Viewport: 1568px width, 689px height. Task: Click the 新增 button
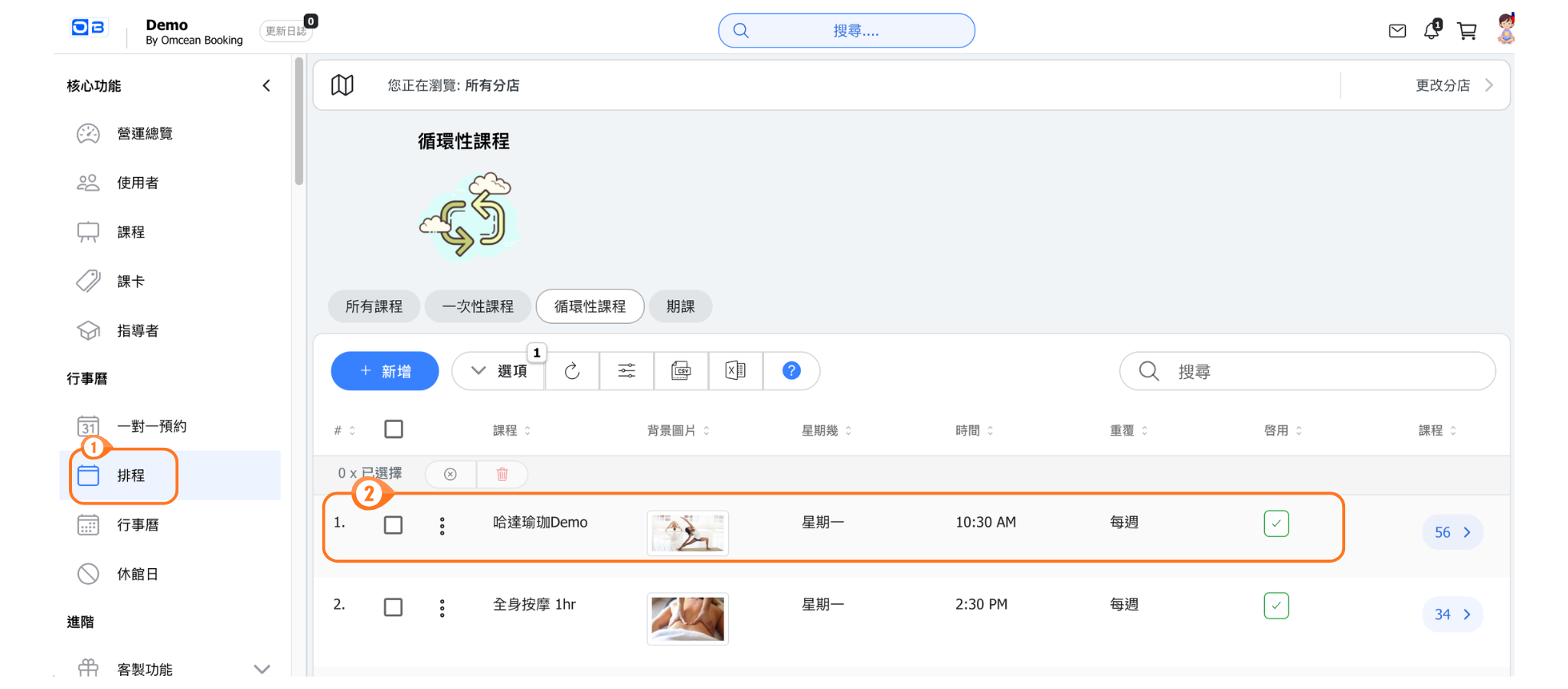pyautogui.click(x=385, y=371)
